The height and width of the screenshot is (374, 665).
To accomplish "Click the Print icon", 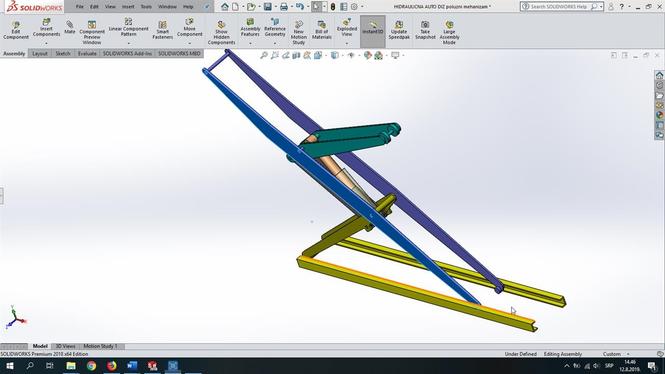I will coord(284,7).
